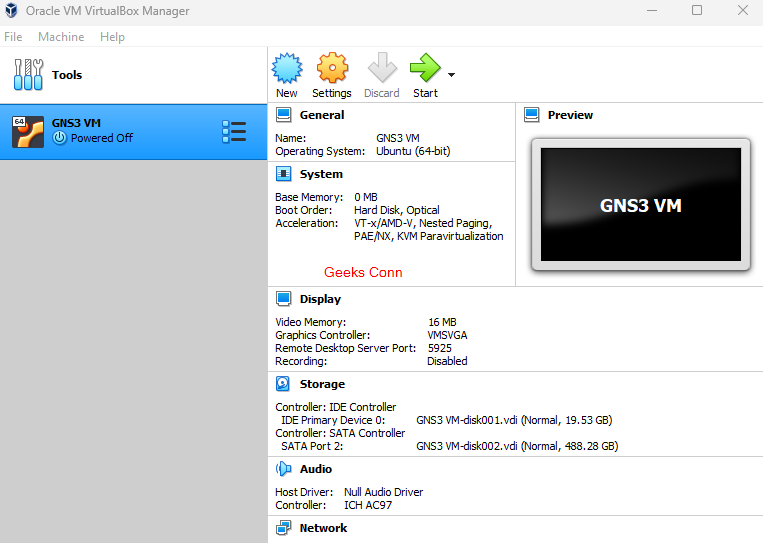Click the Boot Order value Hard Disk, Optical
The width and height of the screenshot is (763, 543).
397,210
